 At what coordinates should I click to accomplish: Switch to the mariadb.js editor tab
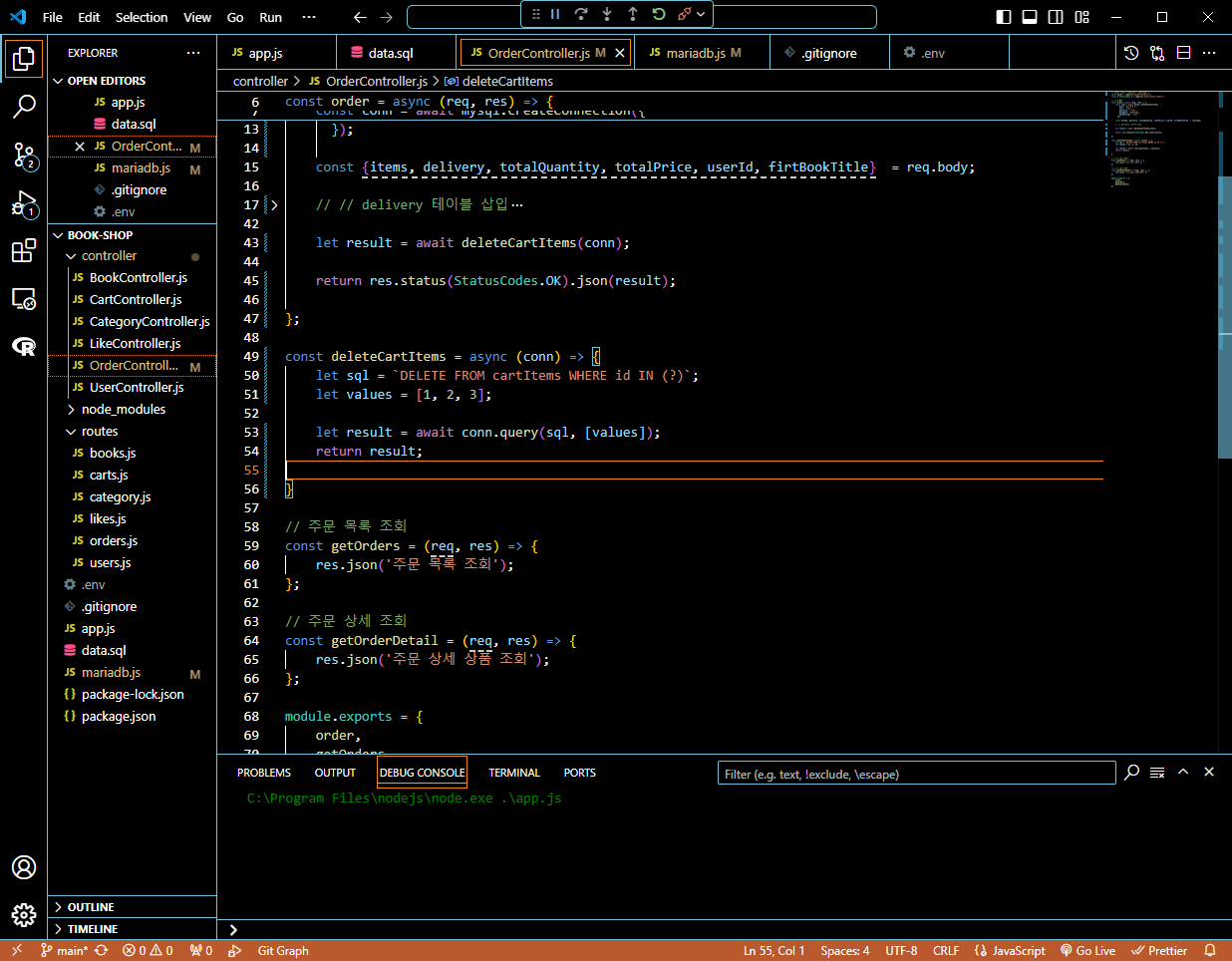coord(702,53)
